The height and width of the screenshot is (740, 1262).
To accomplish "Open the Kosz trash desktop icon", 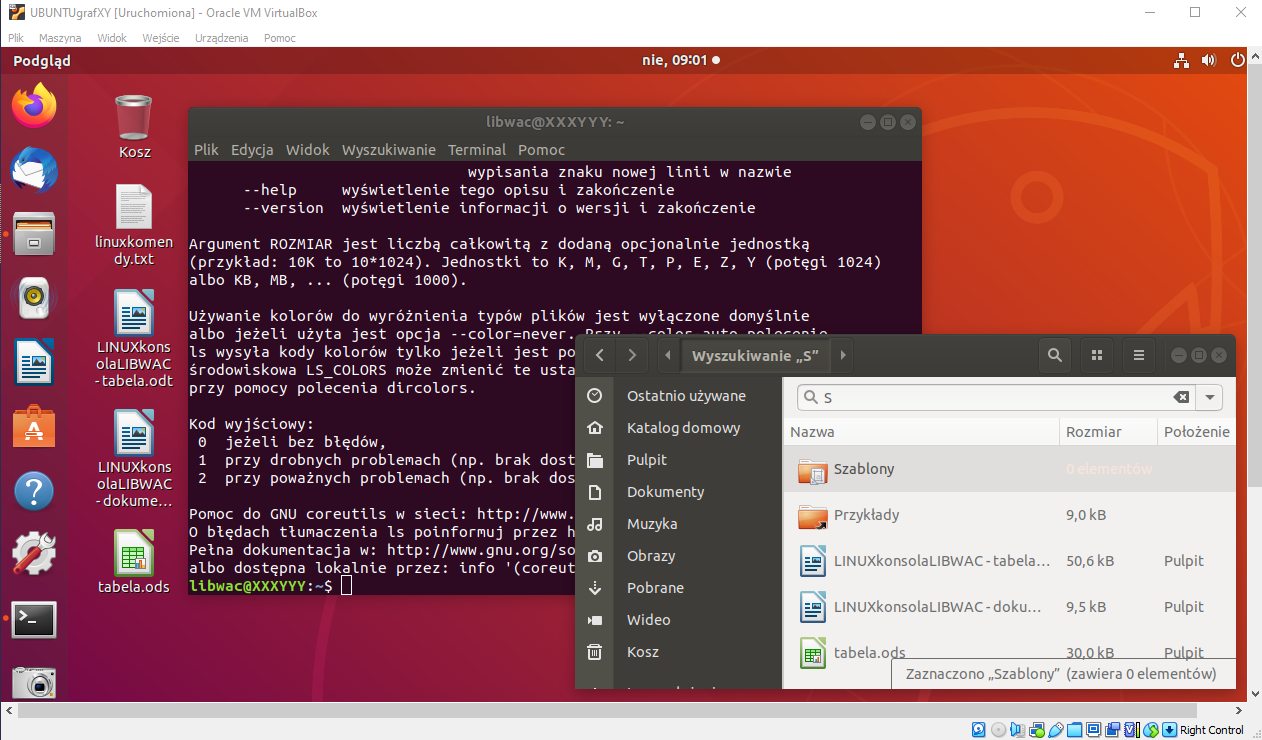I will 134,125.
